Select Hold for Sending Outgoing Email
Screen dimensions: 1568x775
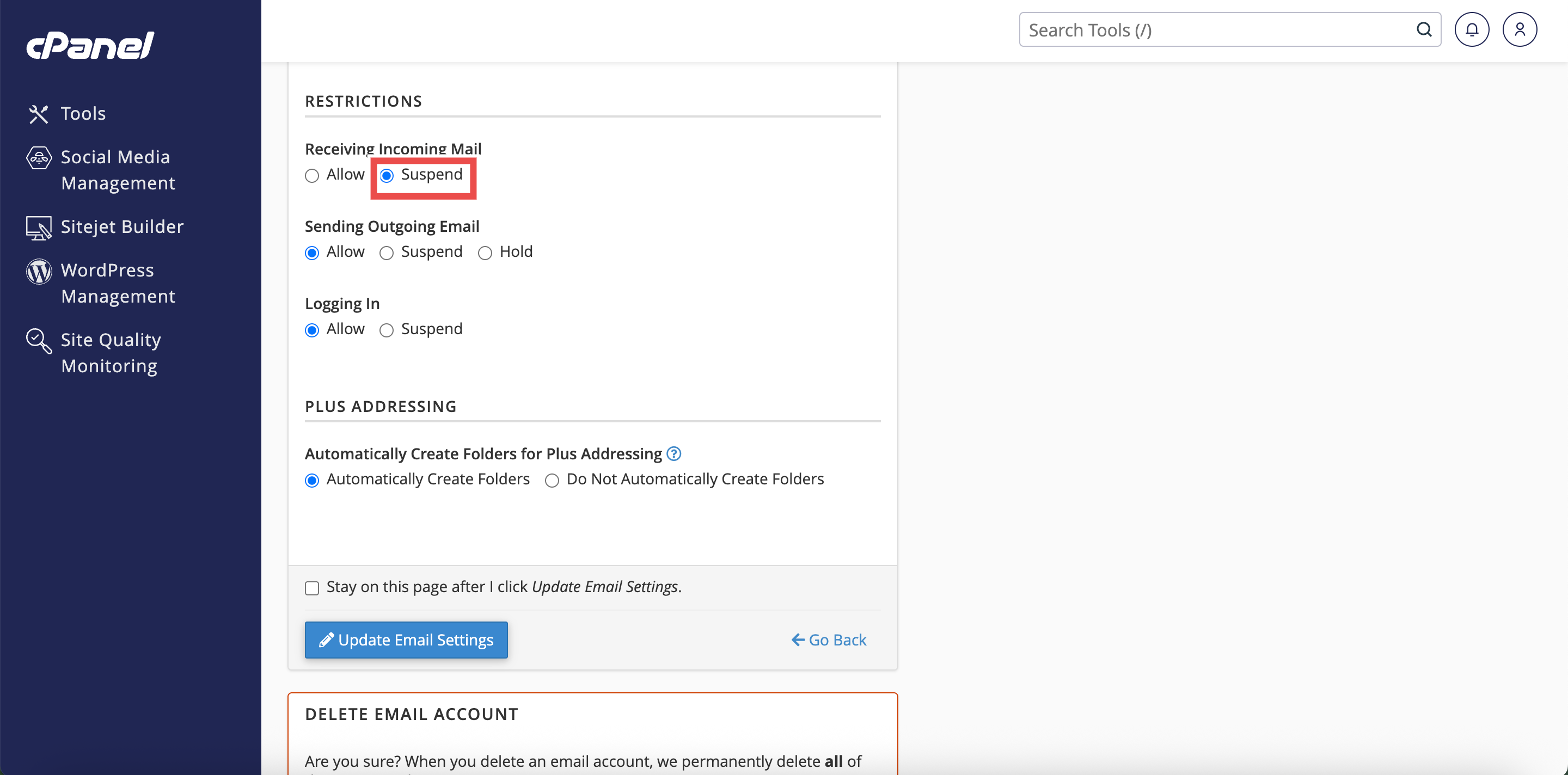pos(485,253)
